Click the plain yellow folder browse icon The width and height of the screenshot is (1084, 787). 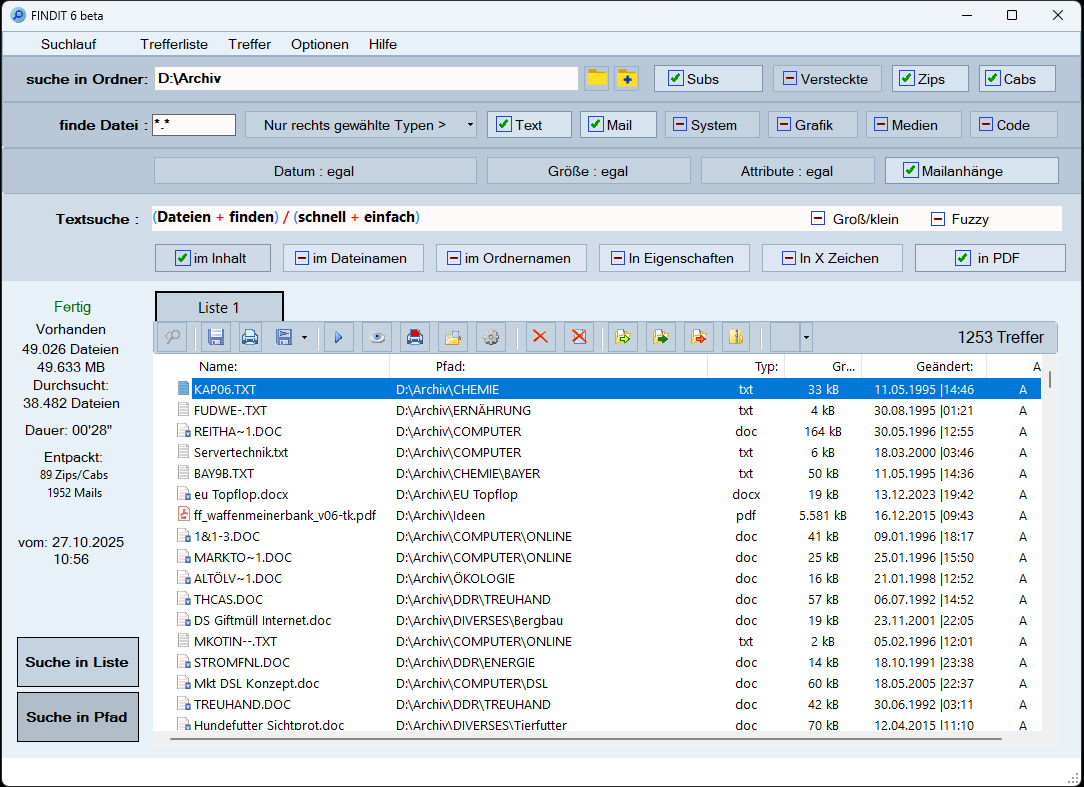click(597, 79)
